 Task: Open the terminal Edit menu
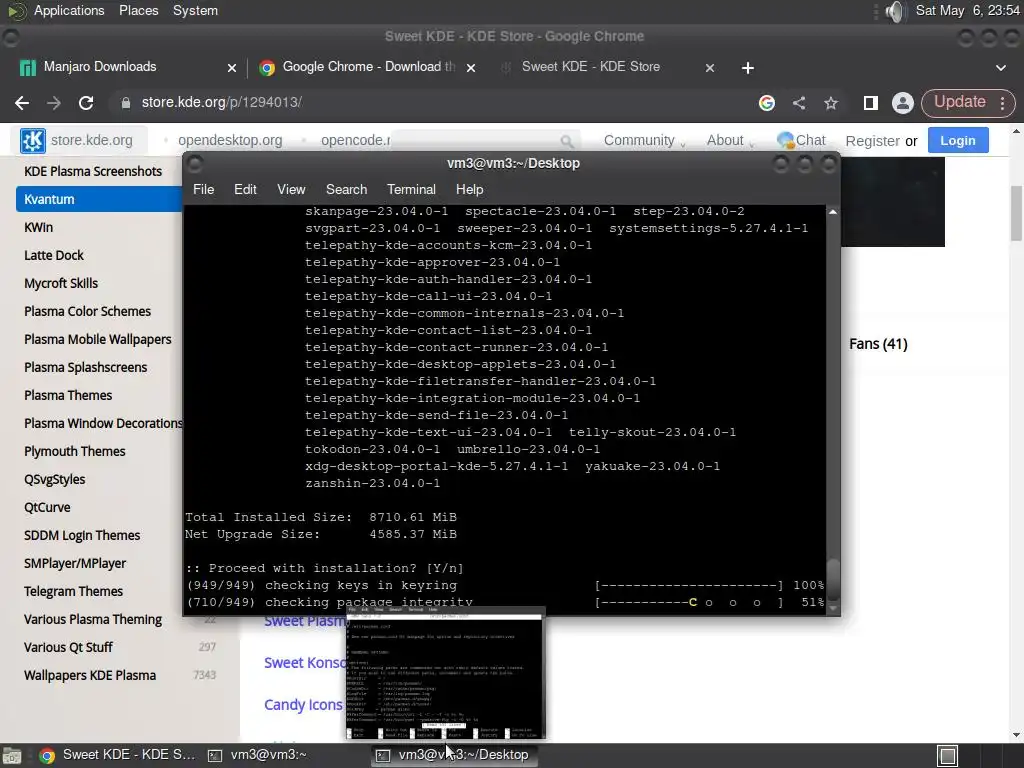[245, 189]
